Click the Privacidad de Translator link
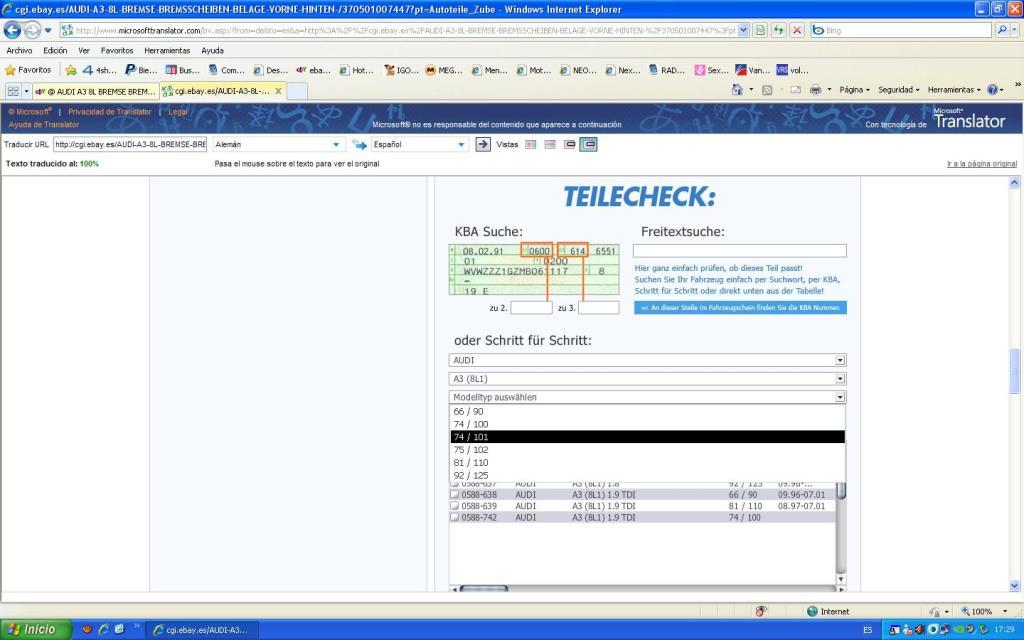This screenshot has width=1024, height=640. point(110,112)
